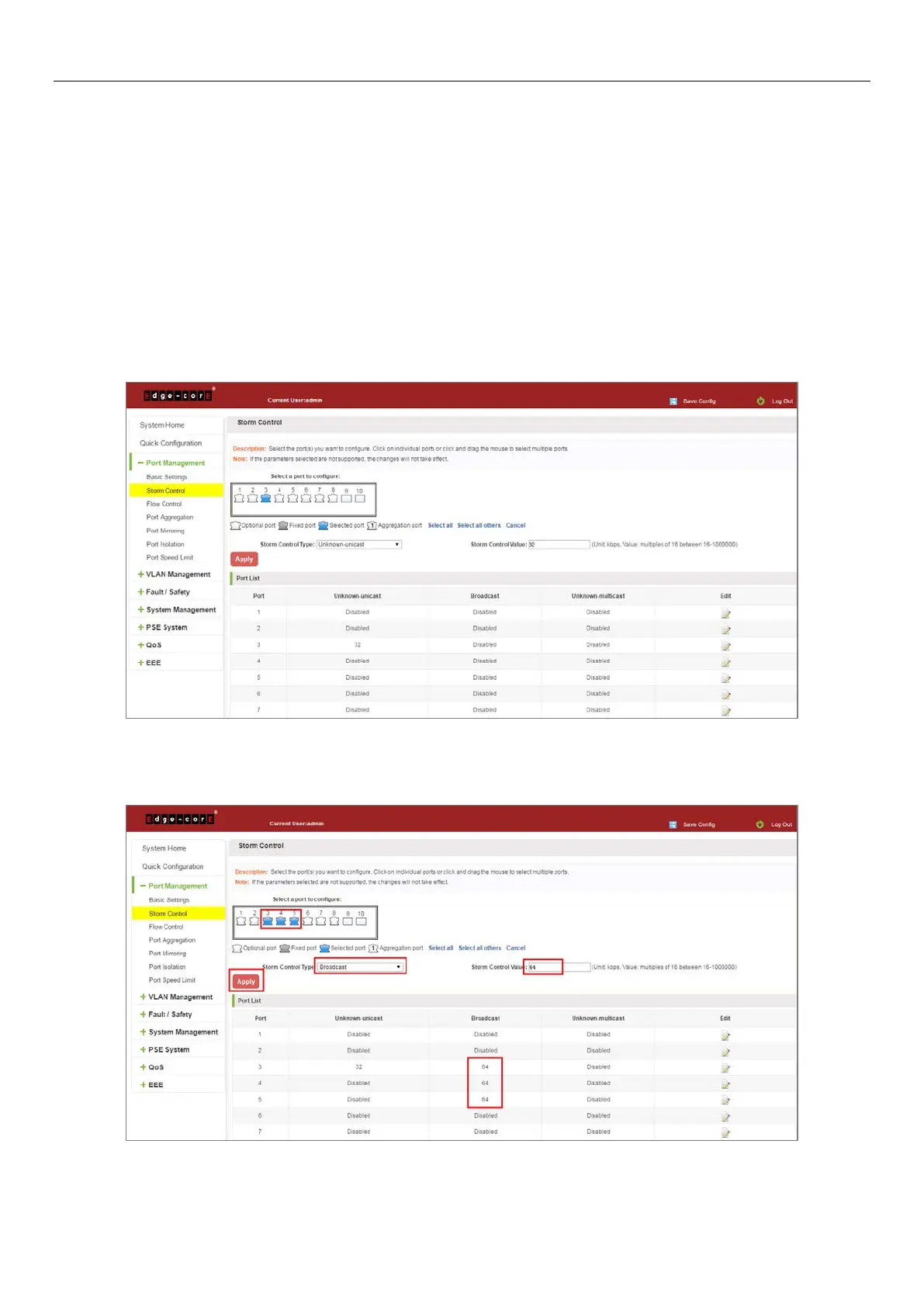
Task: Select port 2 icon in lower screenshot
Action: pos(254,921)
